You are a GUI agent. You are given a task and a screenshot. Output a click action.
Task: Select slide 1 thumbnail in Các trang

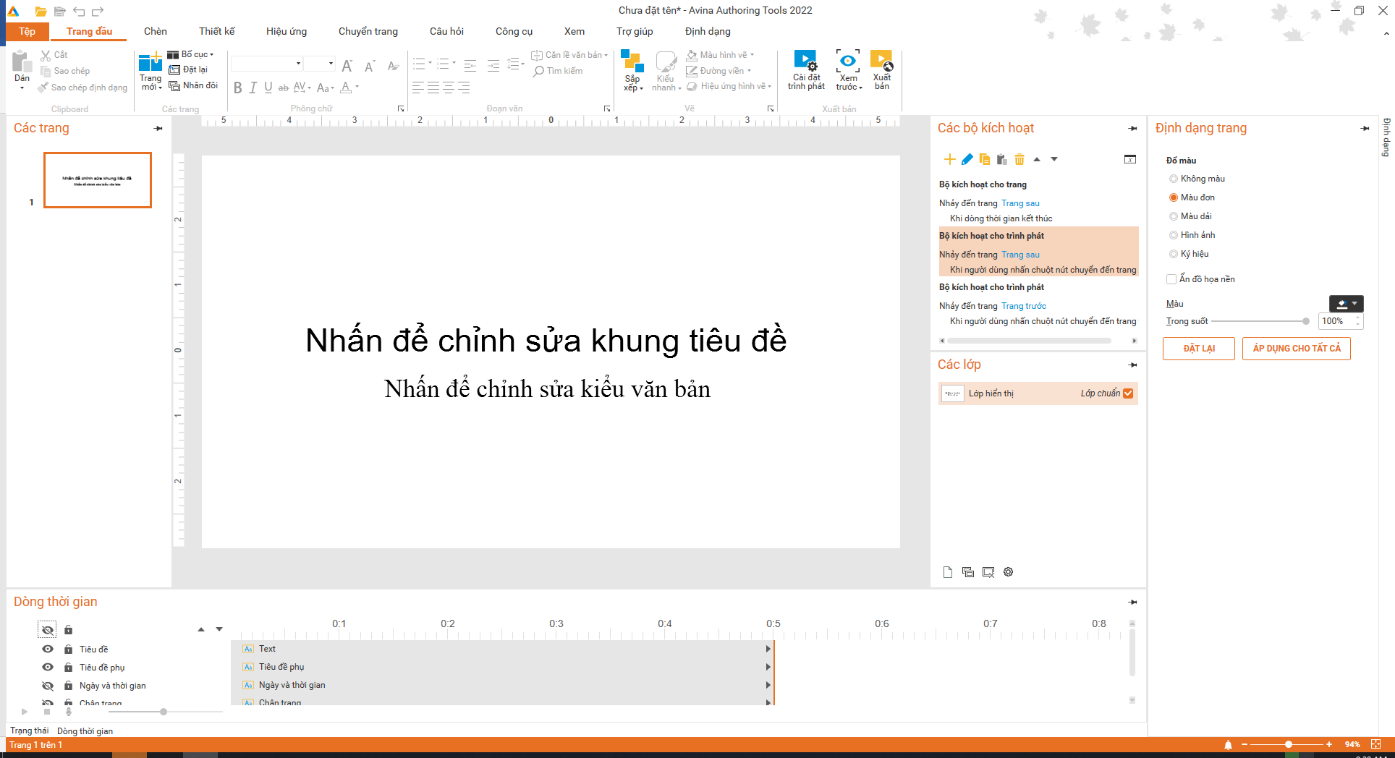point(98,180)
